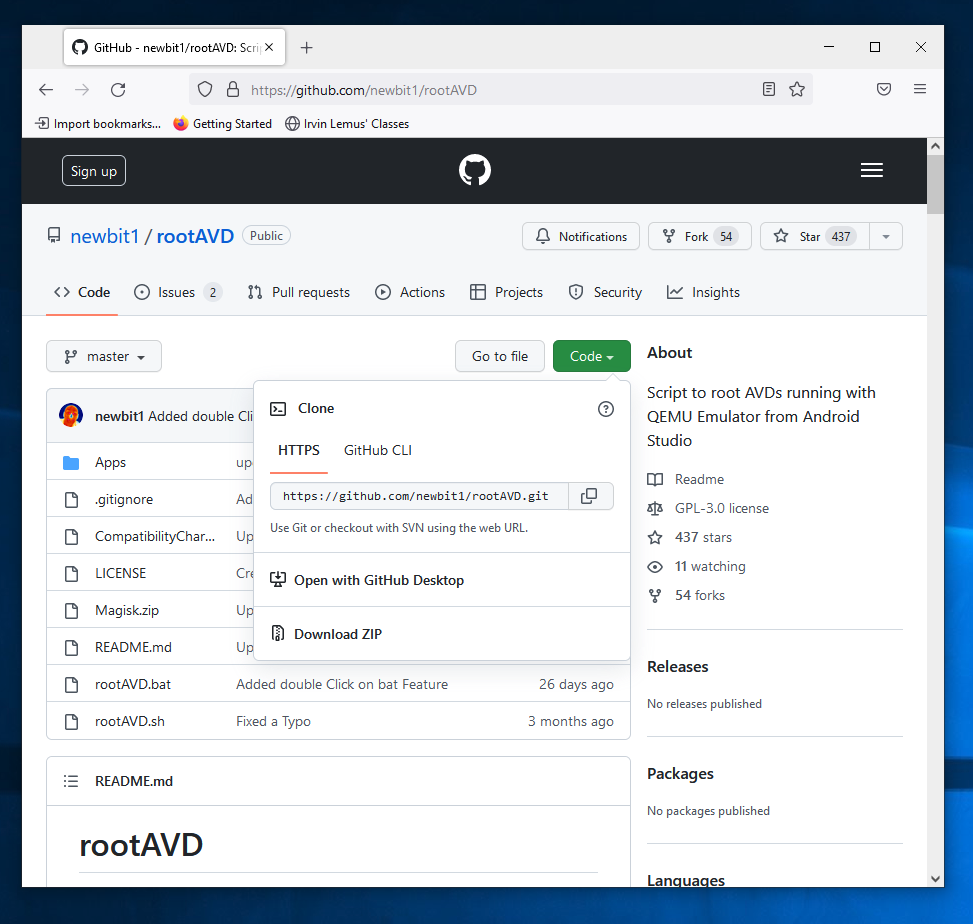This screenshot has height=924, width=973.
Task: Switch to GitHub CLI clone tab
Action: [378, 451]
